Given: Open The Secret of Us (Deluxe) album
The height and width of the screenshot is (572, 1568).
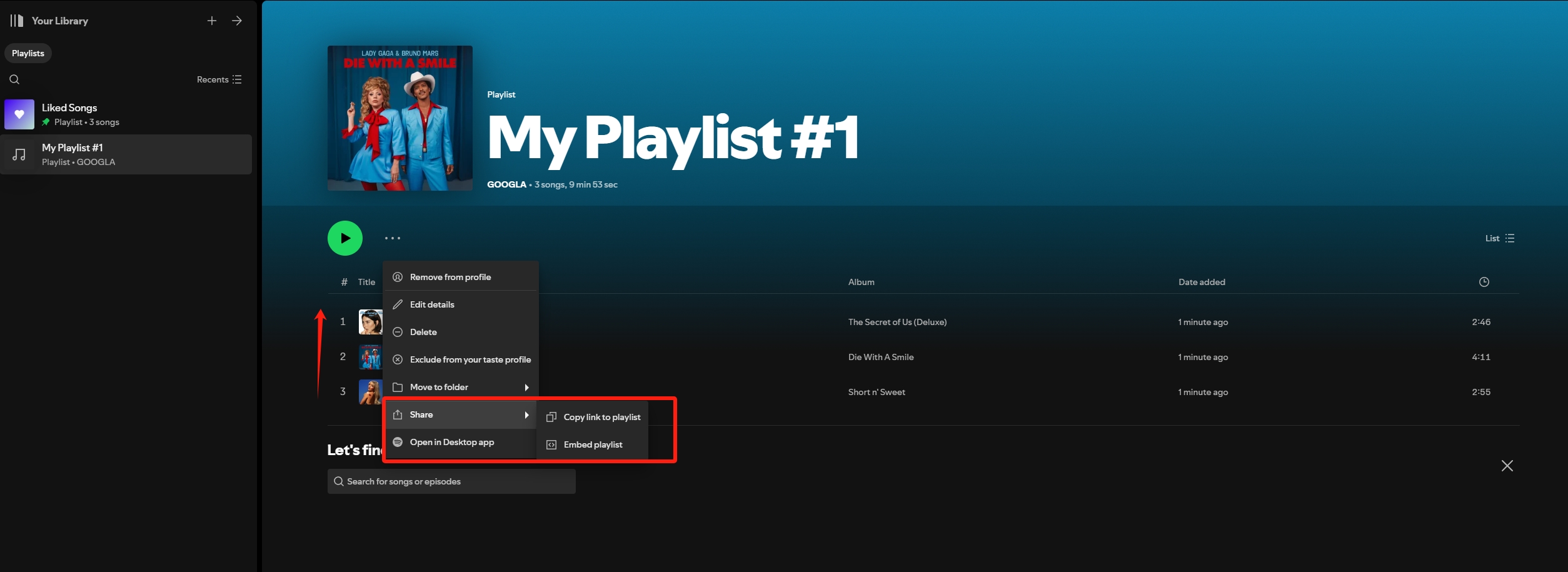Looking at the screenshot, I should 897,322.
